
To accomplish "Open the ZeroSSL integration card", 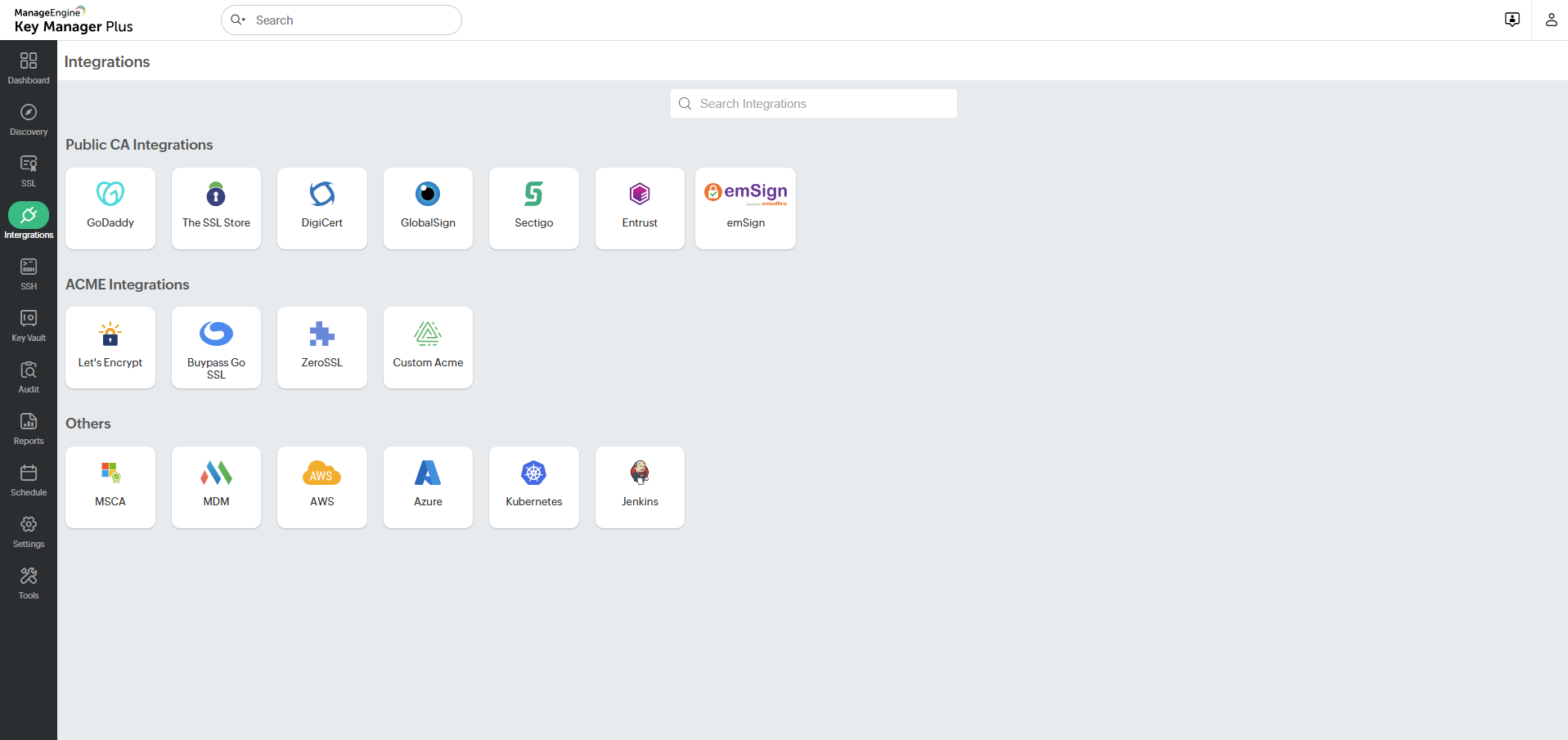I will pos(322,348).
